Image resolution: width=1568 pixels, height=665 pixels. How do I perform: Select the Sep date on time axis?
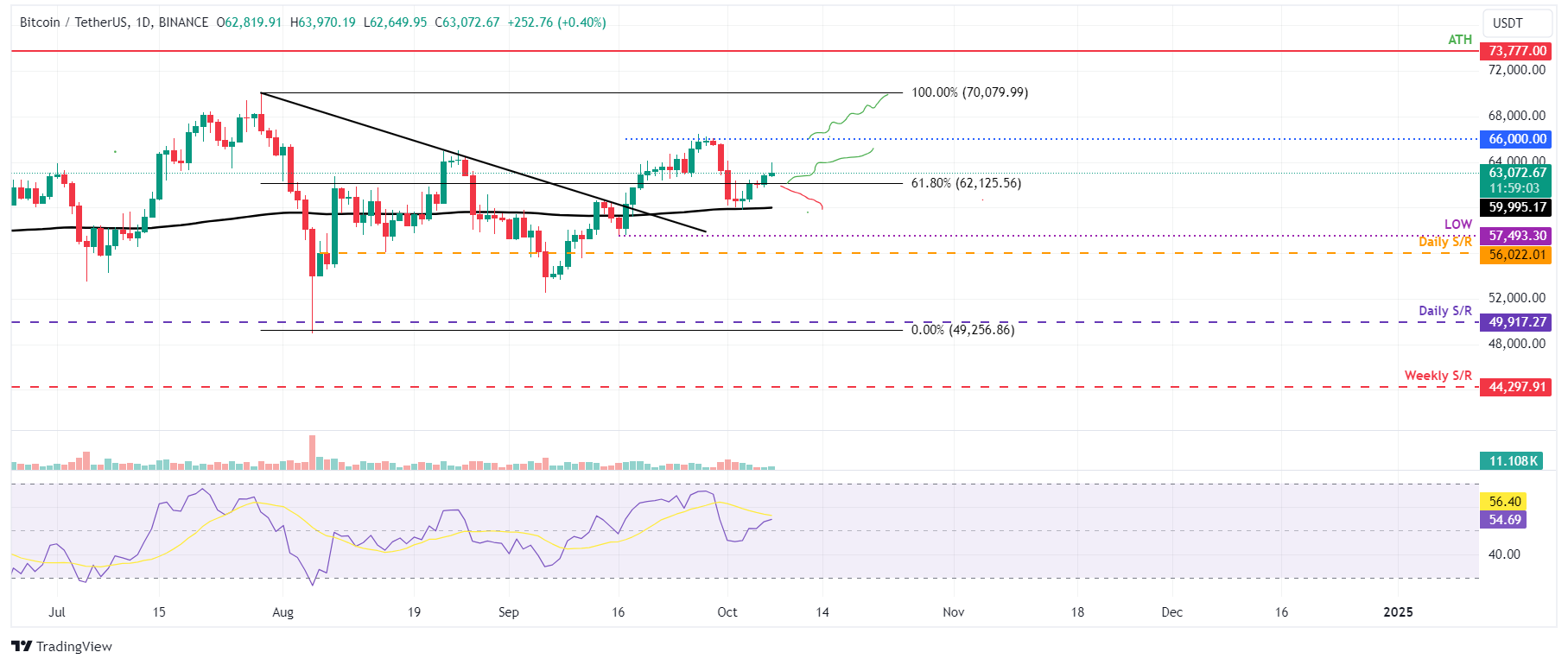coord(509,612)
